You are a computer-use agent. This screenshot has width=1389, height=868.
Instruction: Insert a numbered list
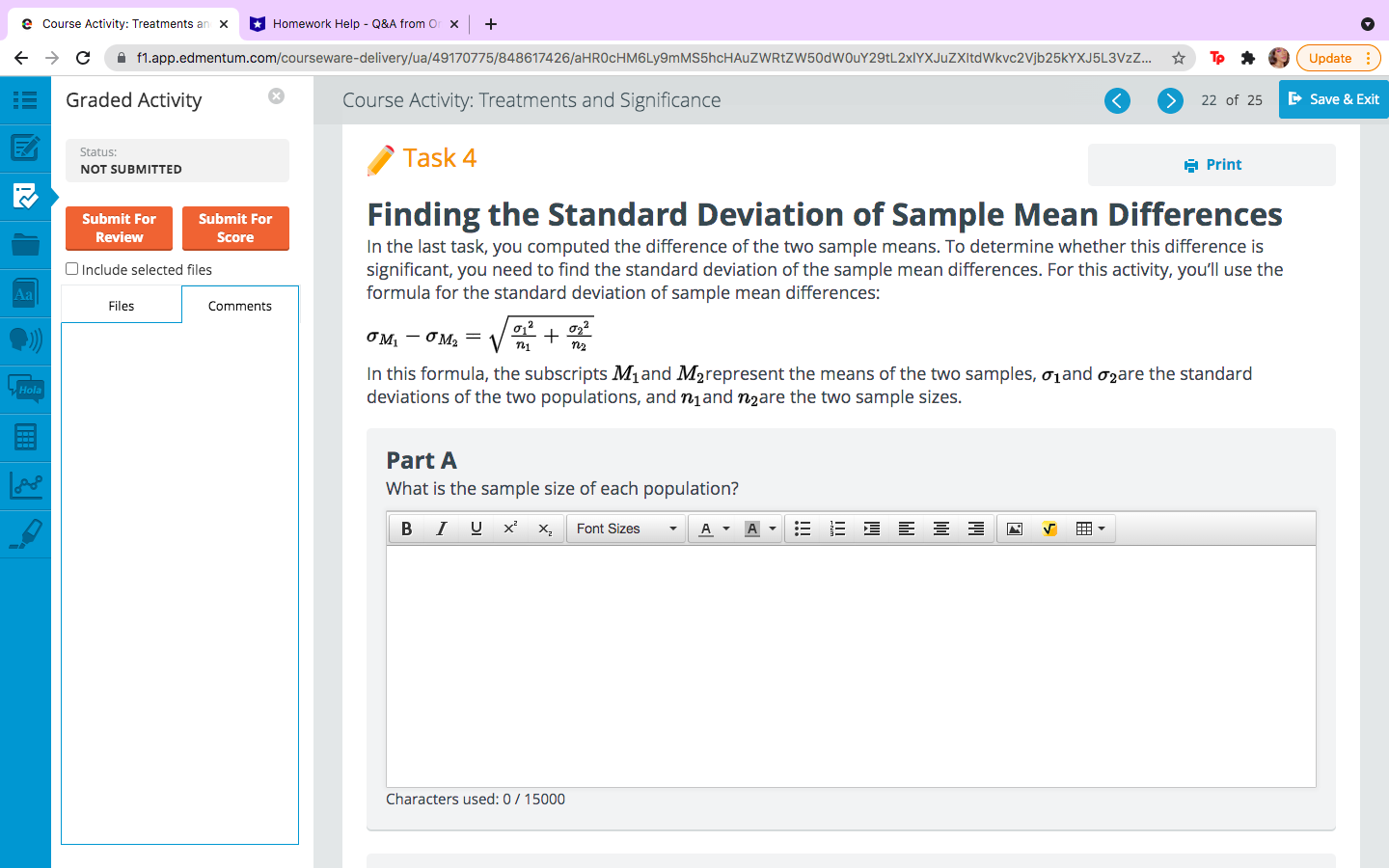click(837, 529)
